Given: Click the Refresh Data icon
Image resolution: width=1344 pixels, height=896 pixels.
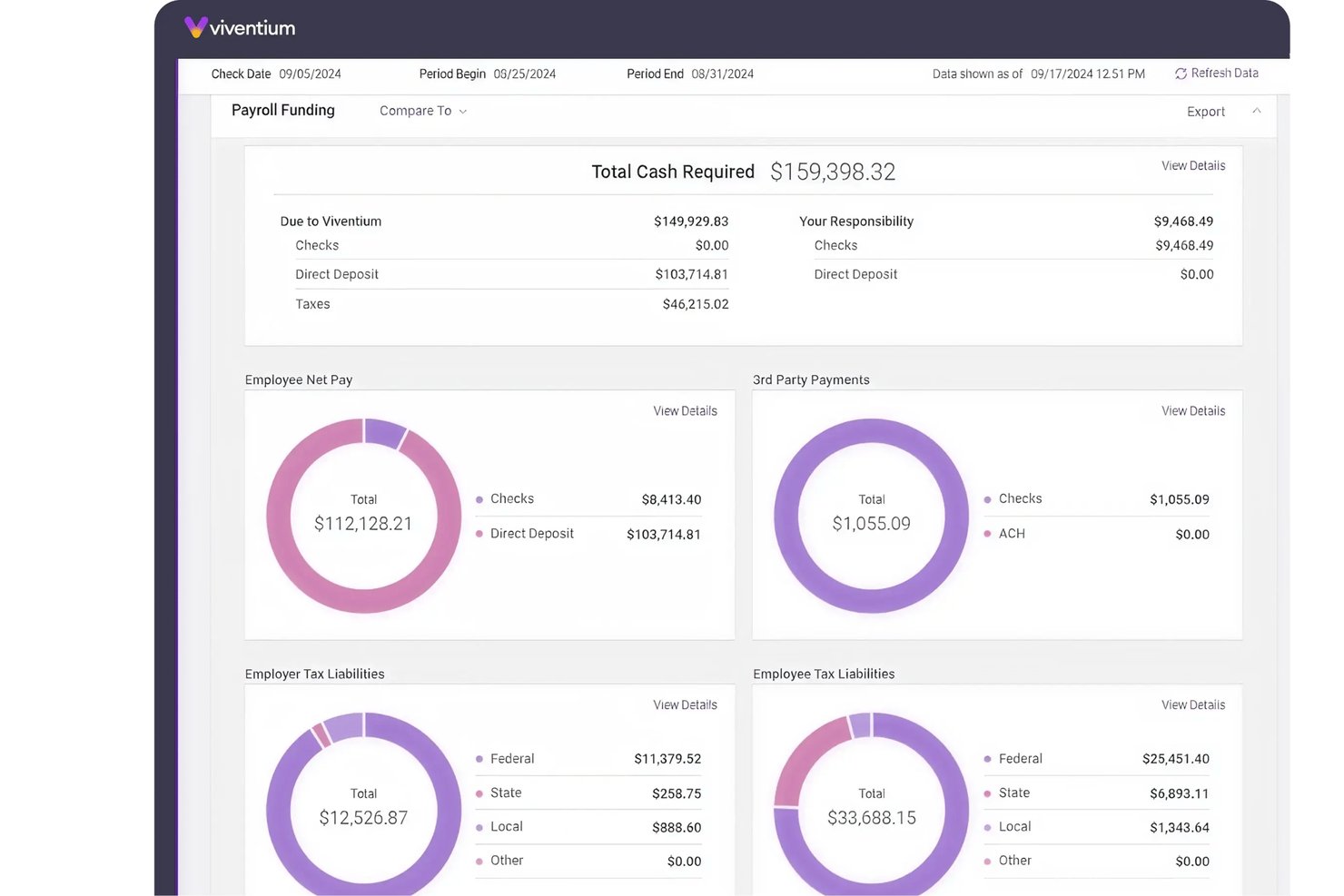Looking at the screenshot, I should [1181, 74].
